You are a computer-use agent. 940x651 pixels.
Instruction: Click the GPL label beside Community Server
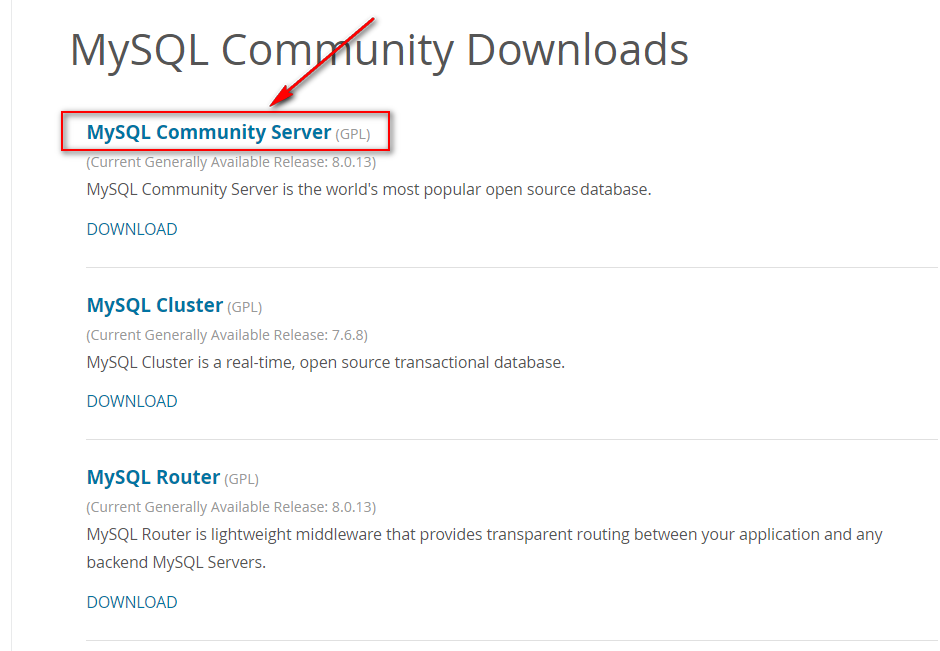(x=353, y=134)
